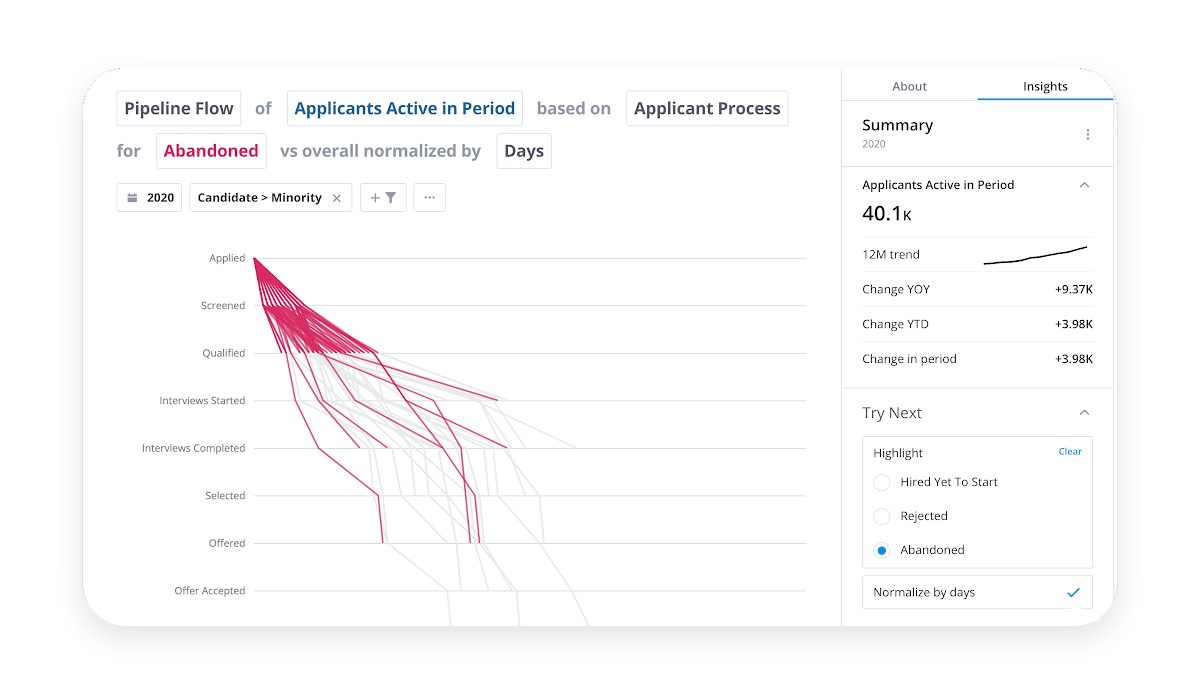
Task: Click the 12M trend sparkline
Action: [x=1035, y=255]
